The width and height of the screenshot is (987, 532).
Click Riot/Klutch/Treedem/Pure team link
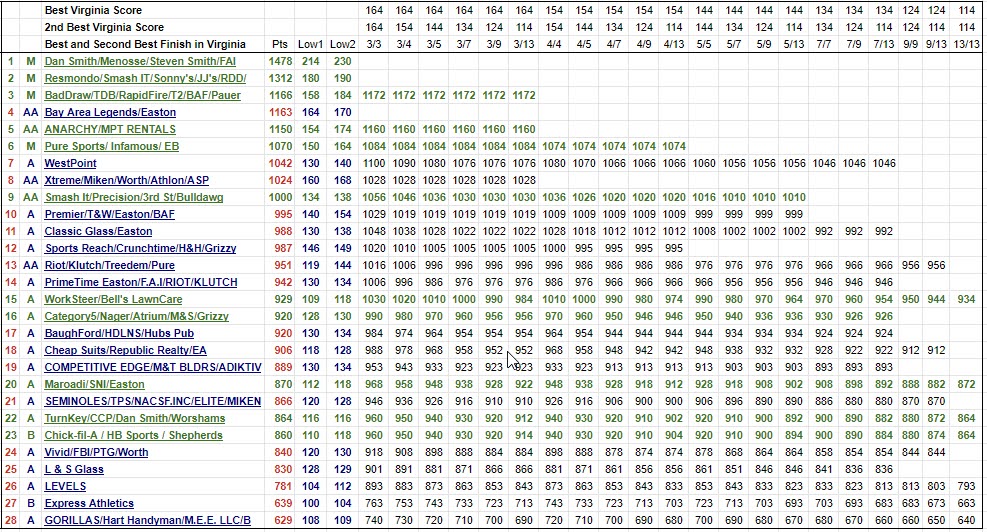coord(110,265)
